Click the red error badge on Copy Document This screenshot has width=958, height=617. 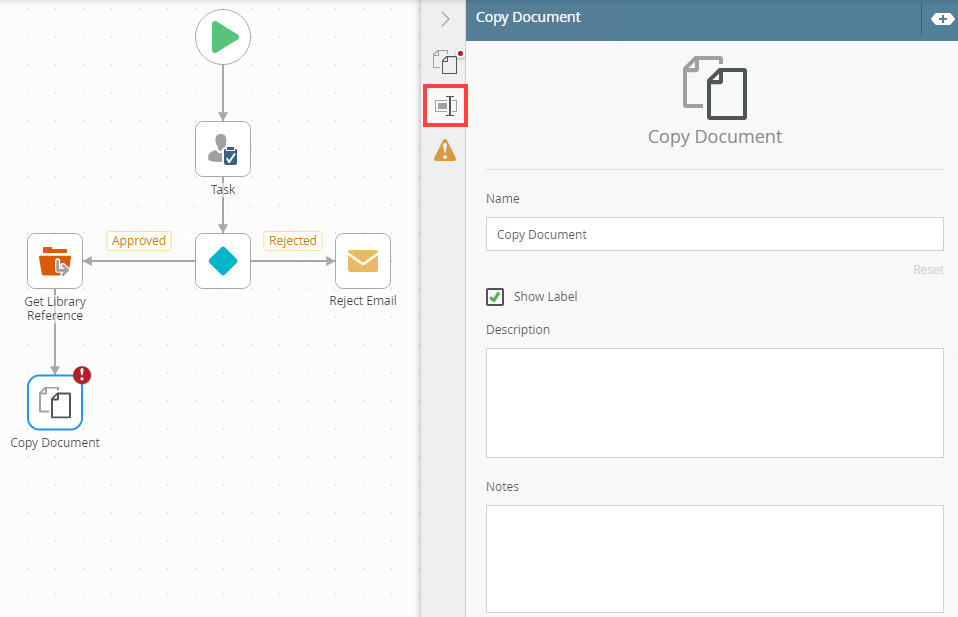[x=82, y=375]
